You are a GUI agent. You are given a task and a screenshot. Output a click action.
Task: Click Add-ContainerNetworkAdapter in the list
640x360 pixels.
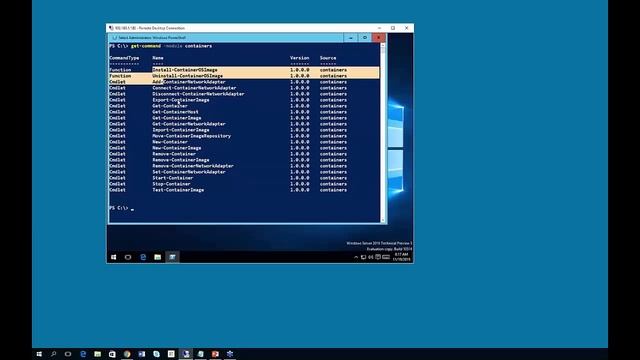pos(189,82)
